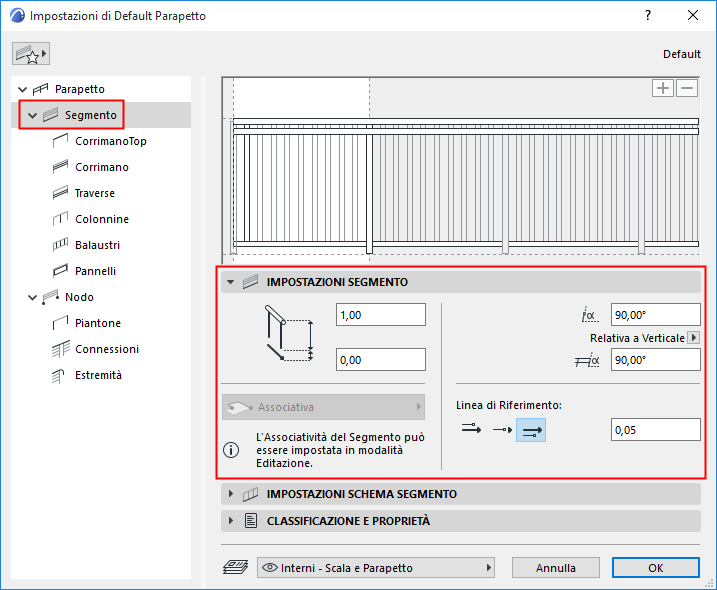Click the Pannelli panel icon
717x590 pixels.
point(60,271)
